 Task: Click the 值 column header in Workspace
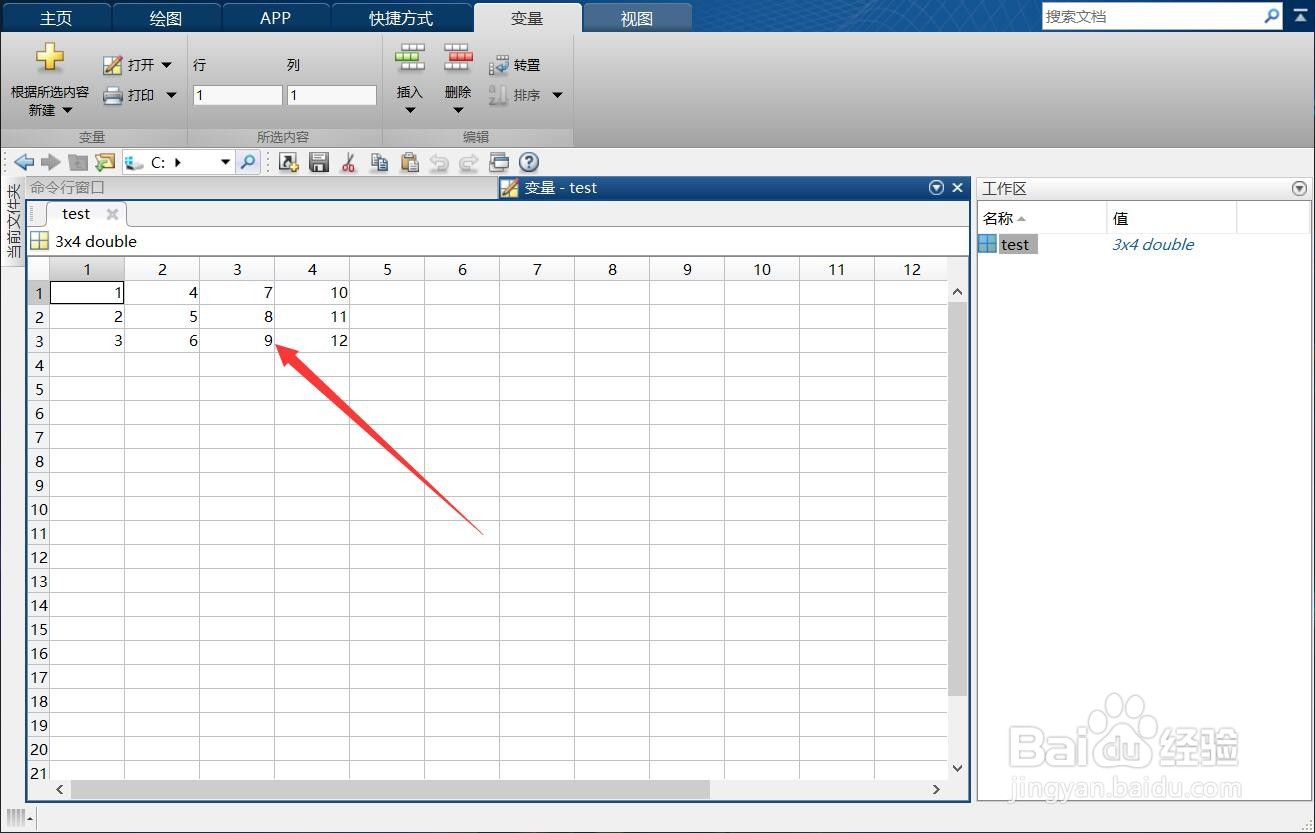point(1172,218)
